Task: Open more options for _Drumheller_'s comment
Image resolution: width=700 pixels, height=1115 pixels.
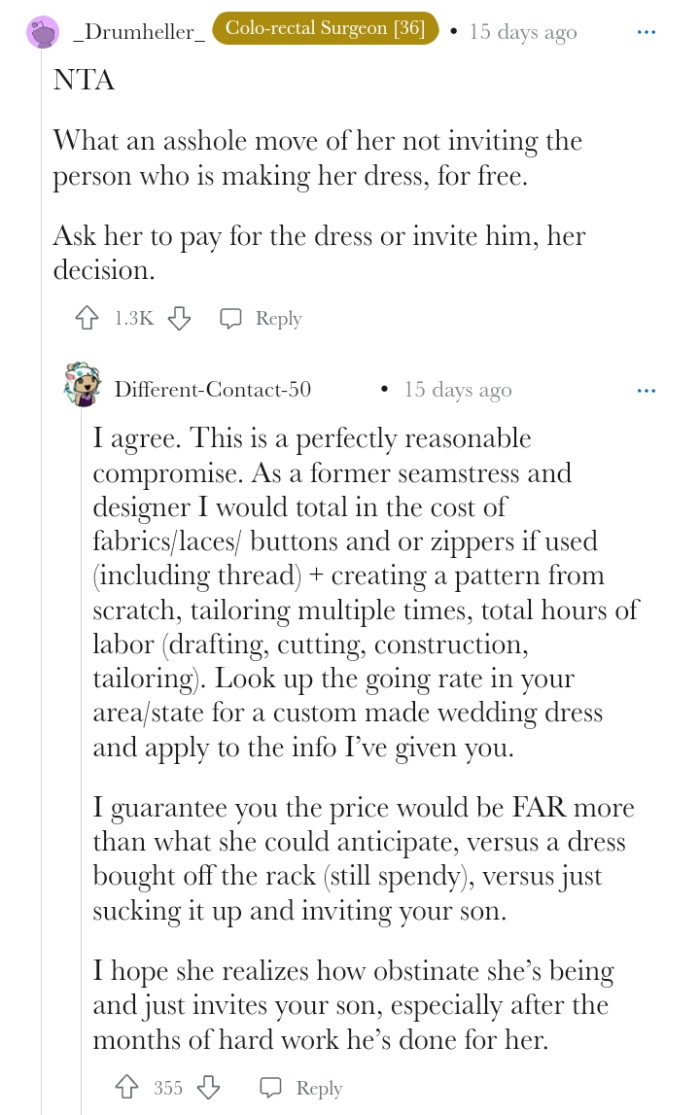Action: 647,32
